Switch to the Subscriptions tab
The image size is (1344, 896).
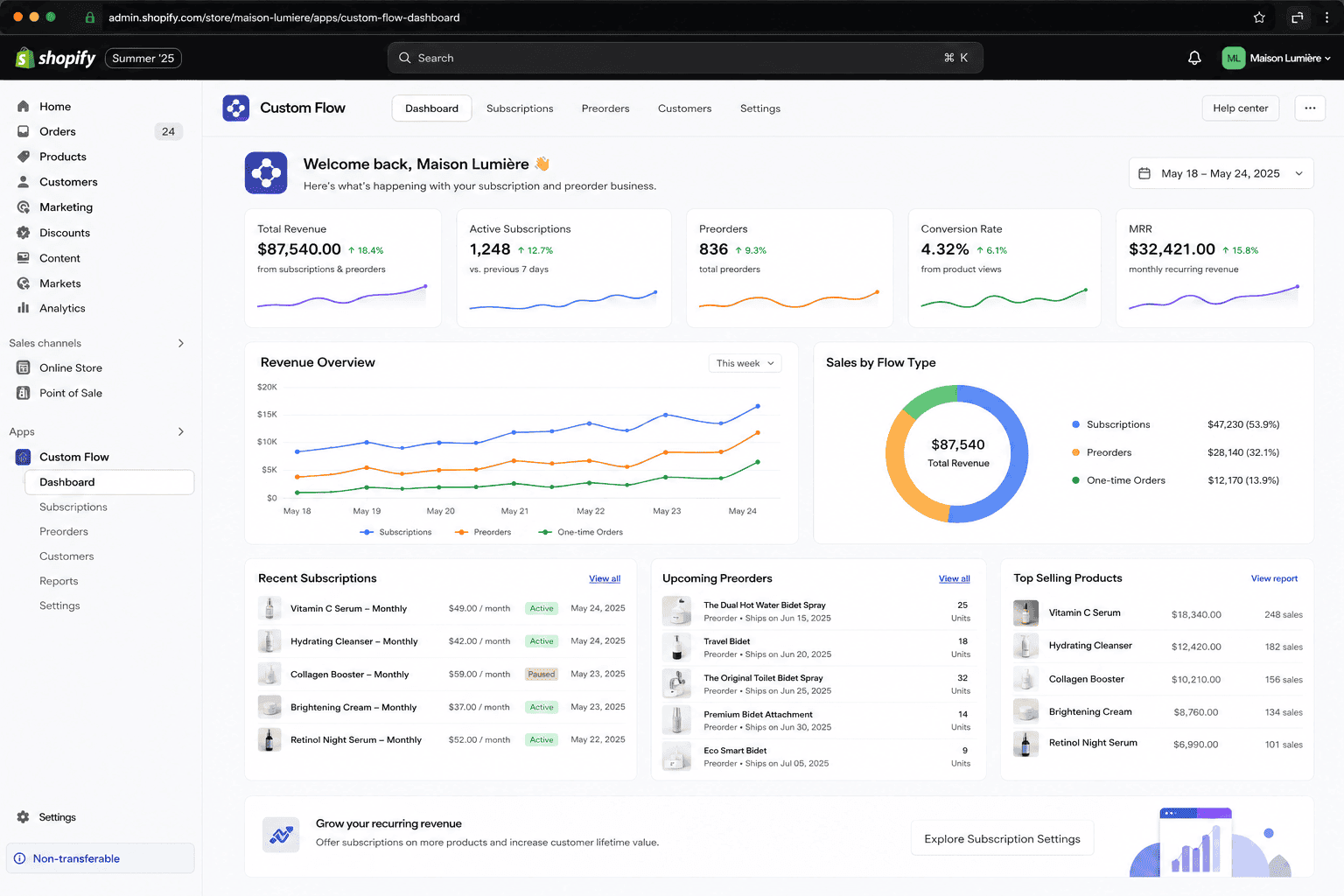(520, 108)
